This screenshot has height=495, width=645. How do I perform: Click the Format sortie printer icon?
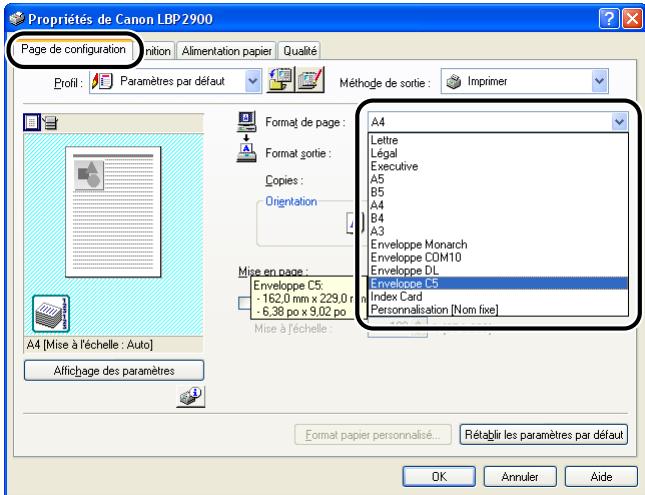point(246,153)
